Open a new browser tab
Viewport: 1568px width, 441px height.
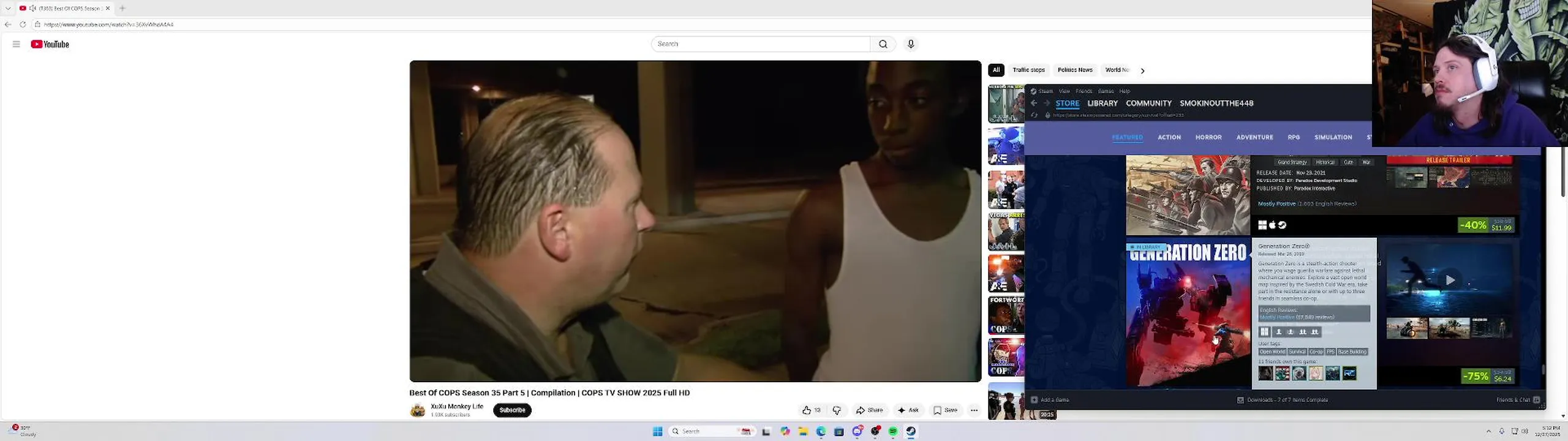pos(123,8)
